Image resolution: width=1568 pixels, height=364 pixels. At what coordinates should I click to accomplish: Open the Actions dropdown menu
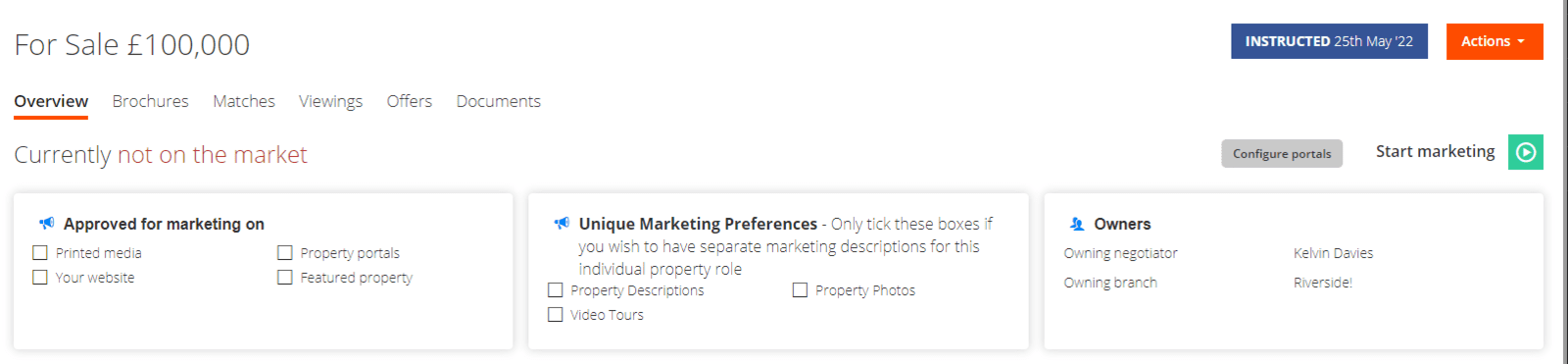point(1494,41)
